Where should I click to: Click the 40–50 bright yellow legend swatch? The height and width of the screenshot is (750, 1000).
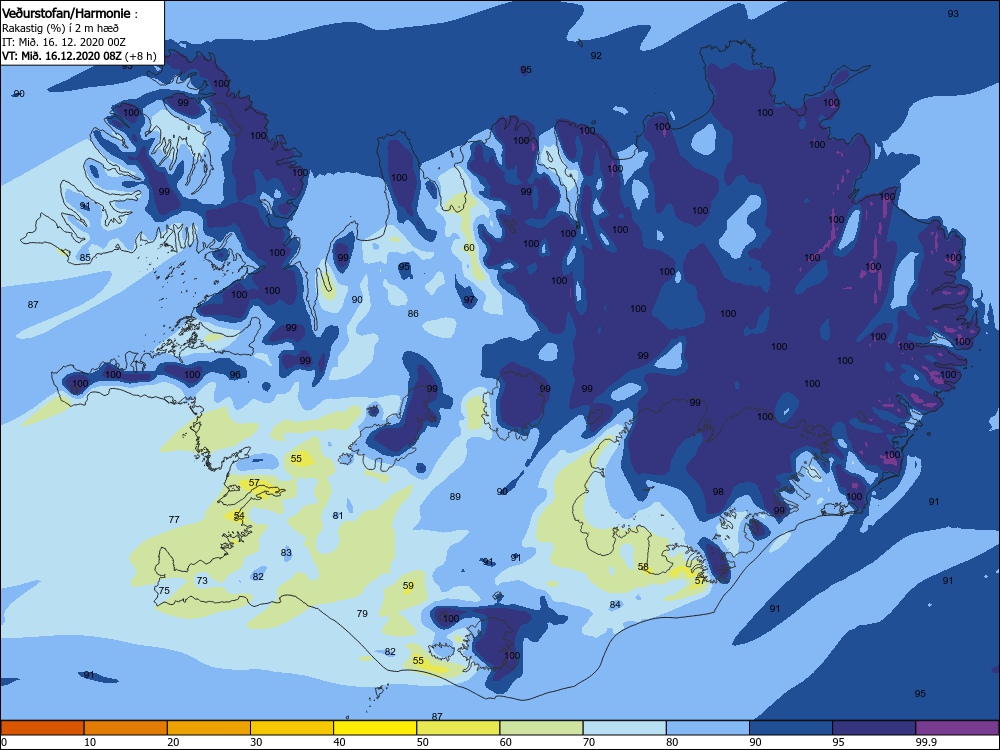(x=375, y=728)
